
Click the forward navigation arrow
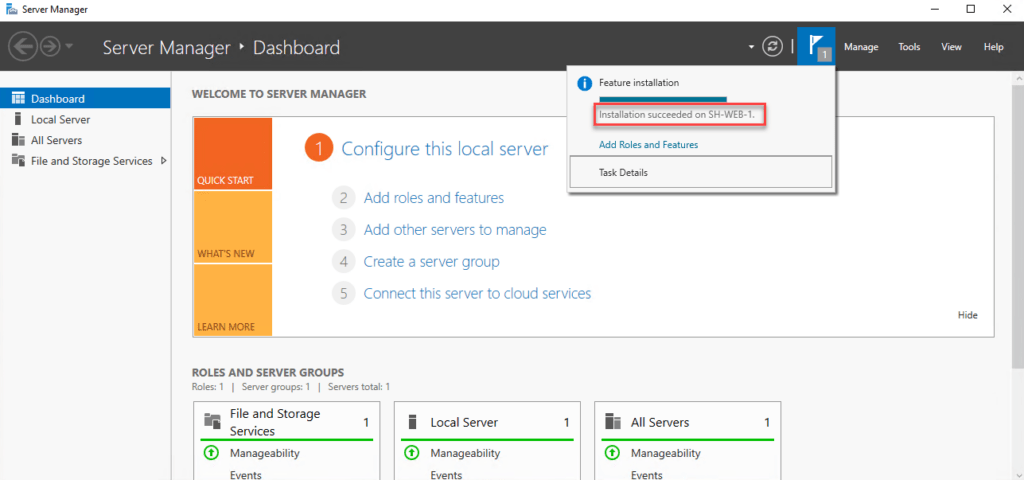pos(50,47)
